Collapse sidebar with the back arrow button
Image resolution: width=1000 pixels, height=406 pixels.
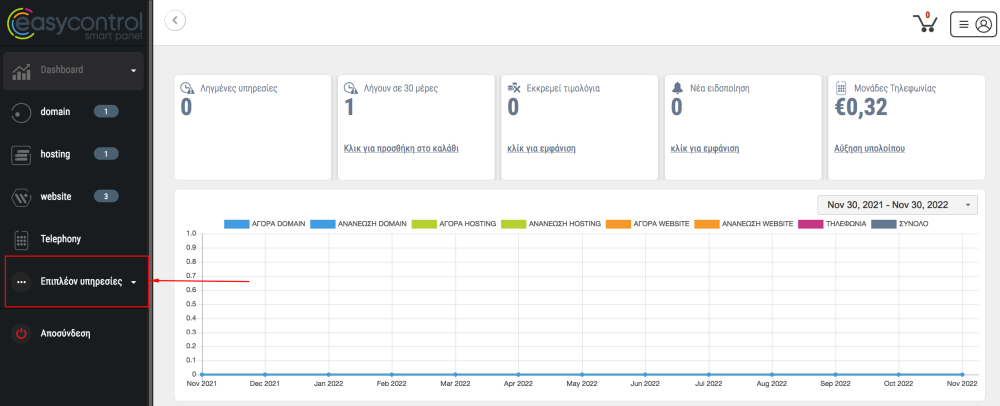click(x=175, y=20)
